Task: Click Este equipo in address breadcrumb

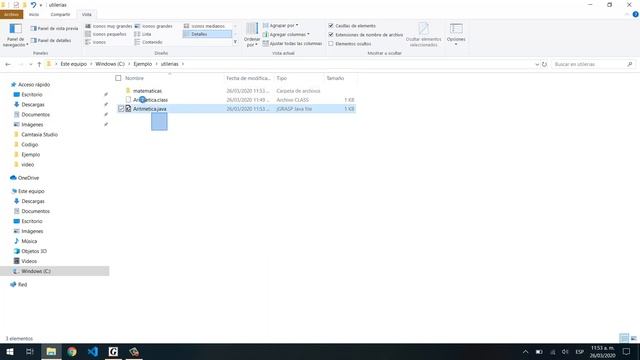Action: 73,64
